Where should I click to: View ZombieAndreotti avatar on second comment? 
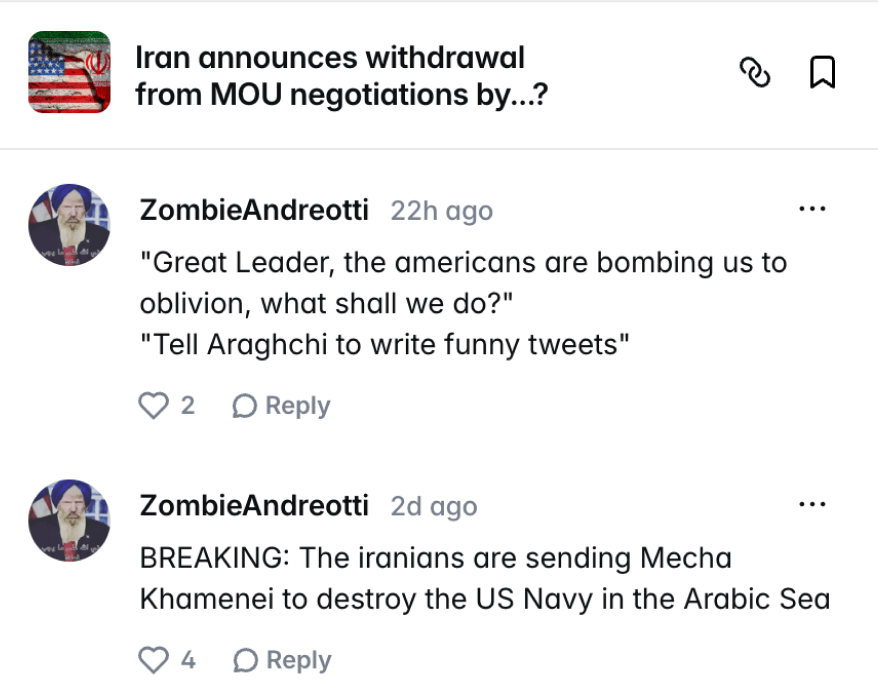pyautogui.click(x=69, y=520)
